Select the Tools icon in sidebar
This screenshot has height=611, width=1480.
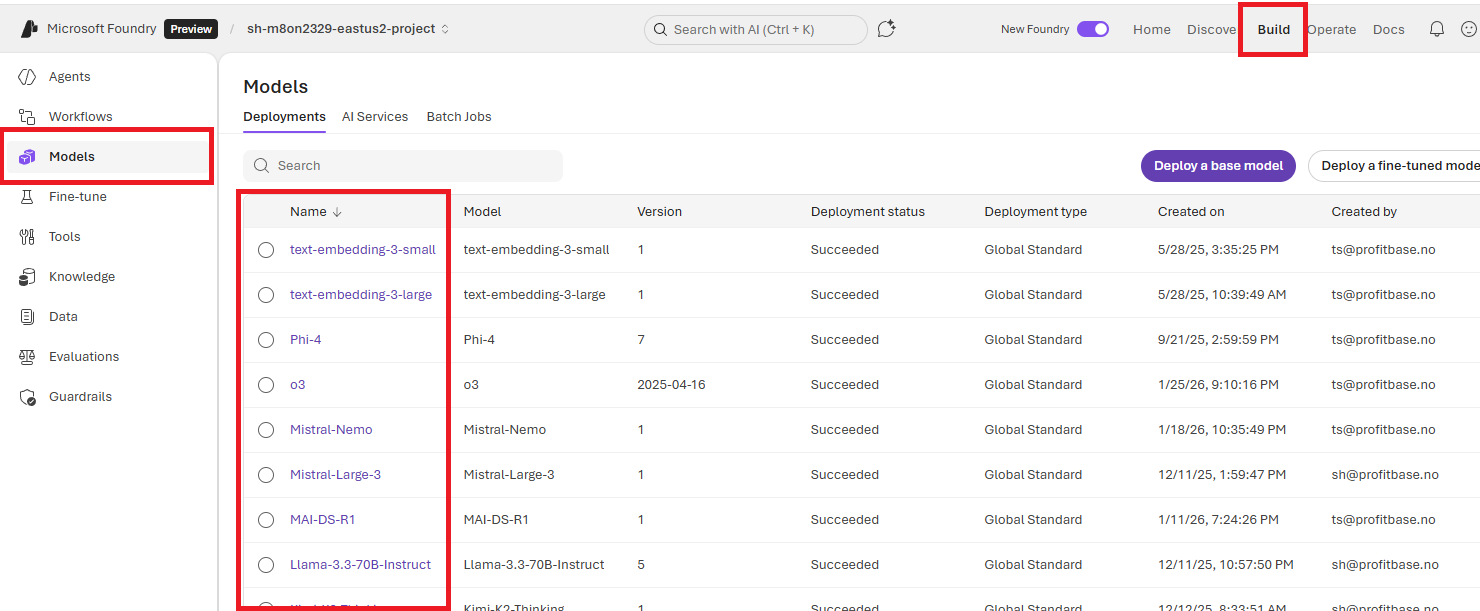28,237
